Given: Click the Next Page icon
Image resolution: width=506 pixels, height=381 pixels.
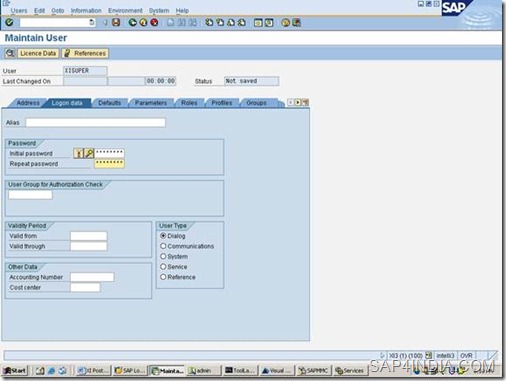Looking at the screenshot, I should 231,22.
